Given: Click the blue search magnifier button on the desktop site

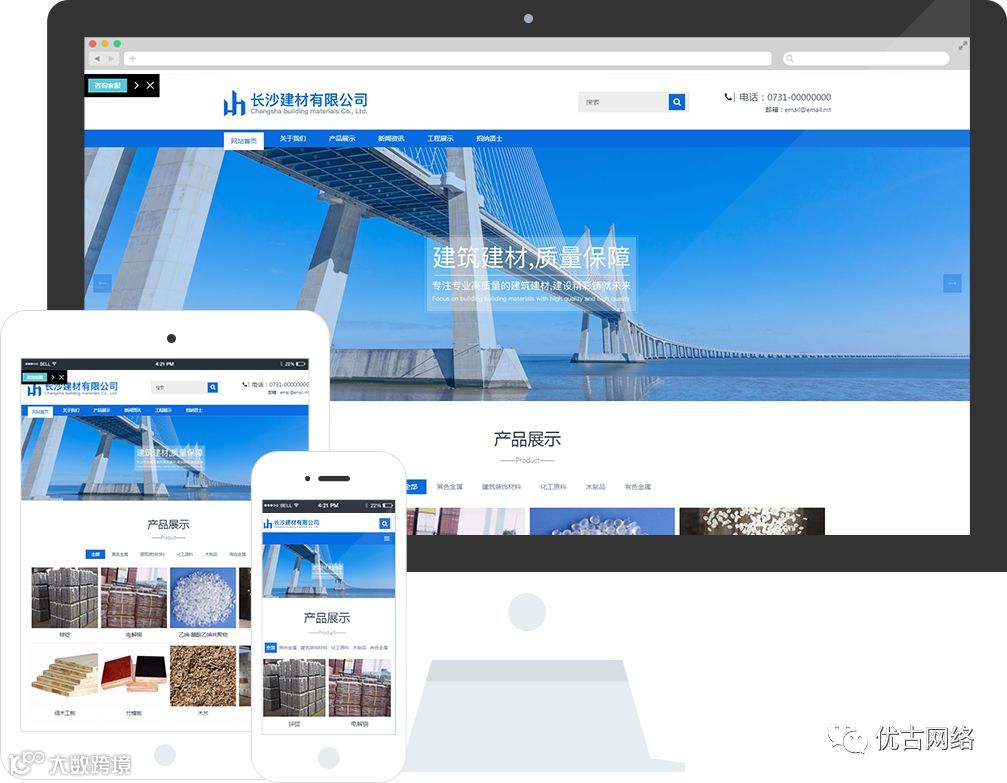Looking at the screenshot, I should (677, 102).
